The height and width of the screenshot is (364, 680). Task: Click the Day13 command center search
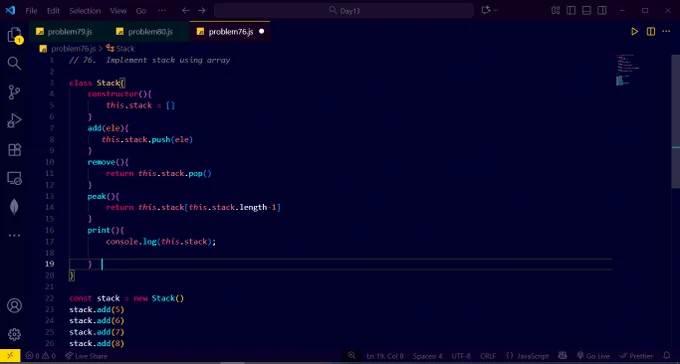coord(344,10)
